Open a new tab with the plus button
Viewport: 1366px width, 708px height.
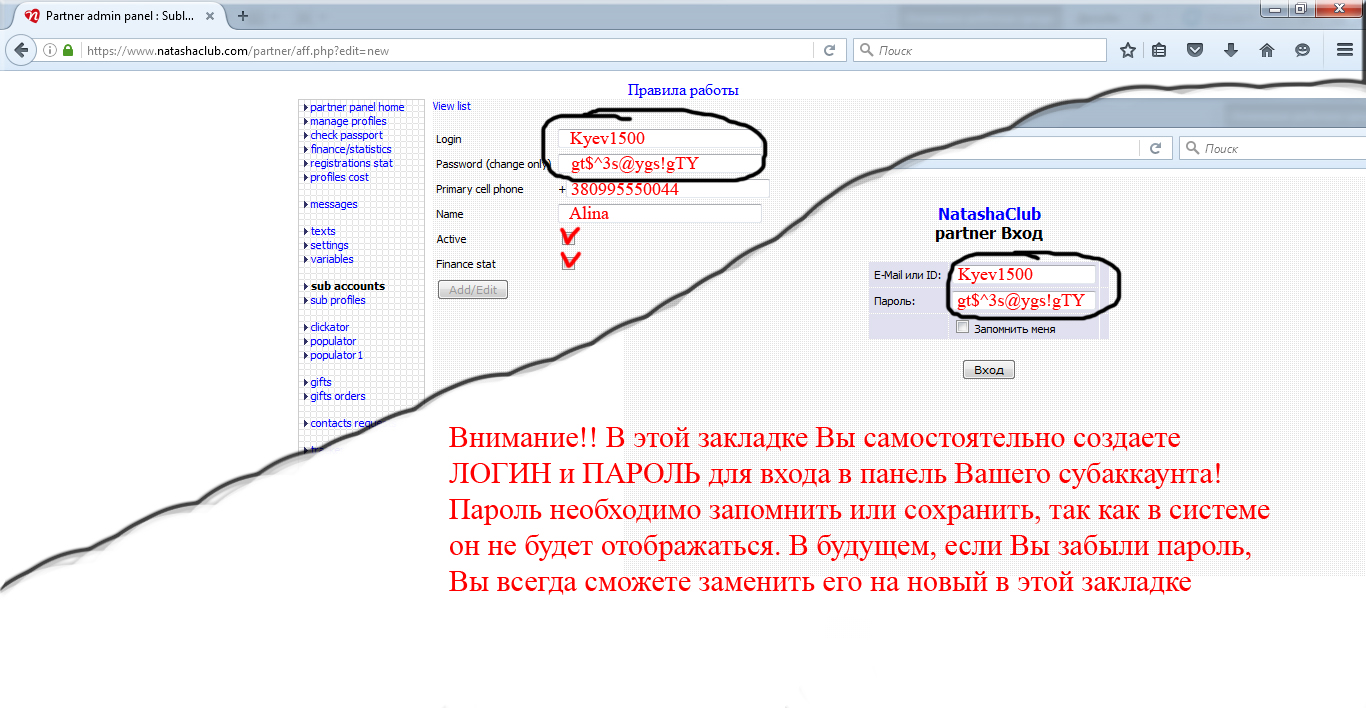pos(243,16)
